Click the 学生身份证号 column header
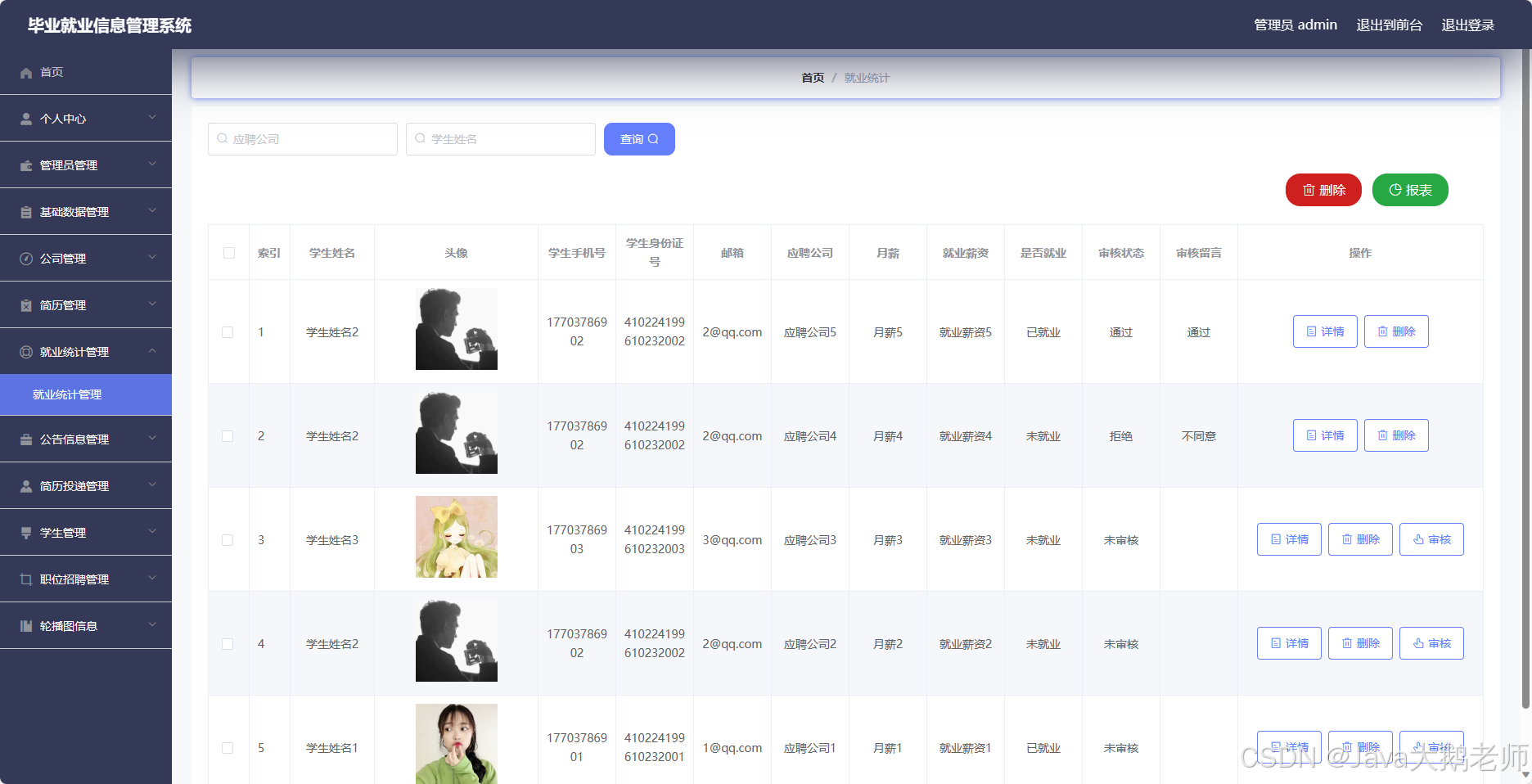1532x784 pixels. 655,252
